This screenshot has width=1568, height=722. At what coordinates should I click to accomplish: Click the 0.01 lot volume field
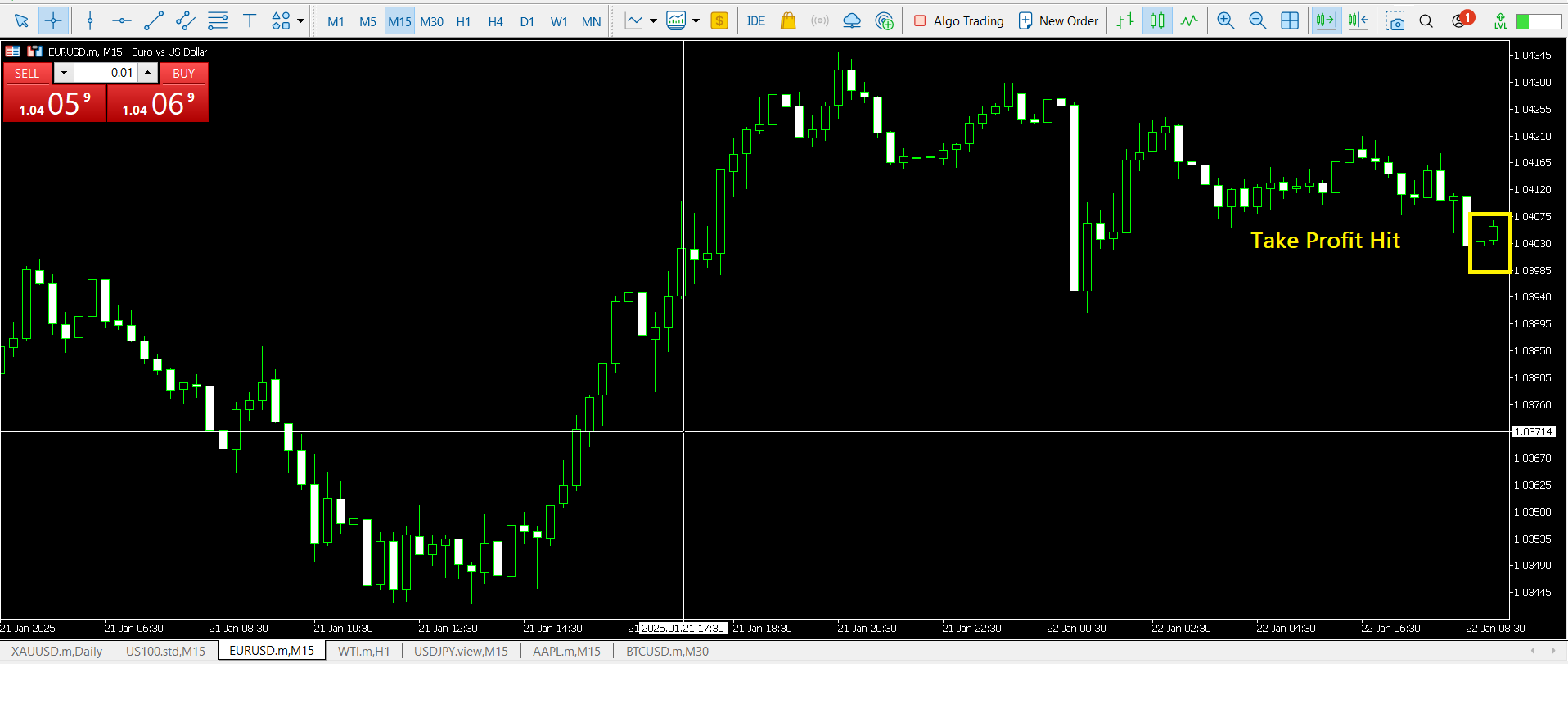[106, 73]
